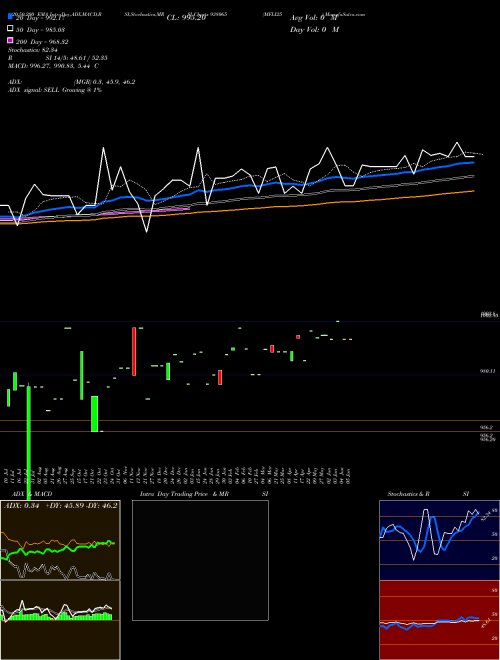Select the '200 Day = 968.32' text
500x660 pixels.
(42, 42)
